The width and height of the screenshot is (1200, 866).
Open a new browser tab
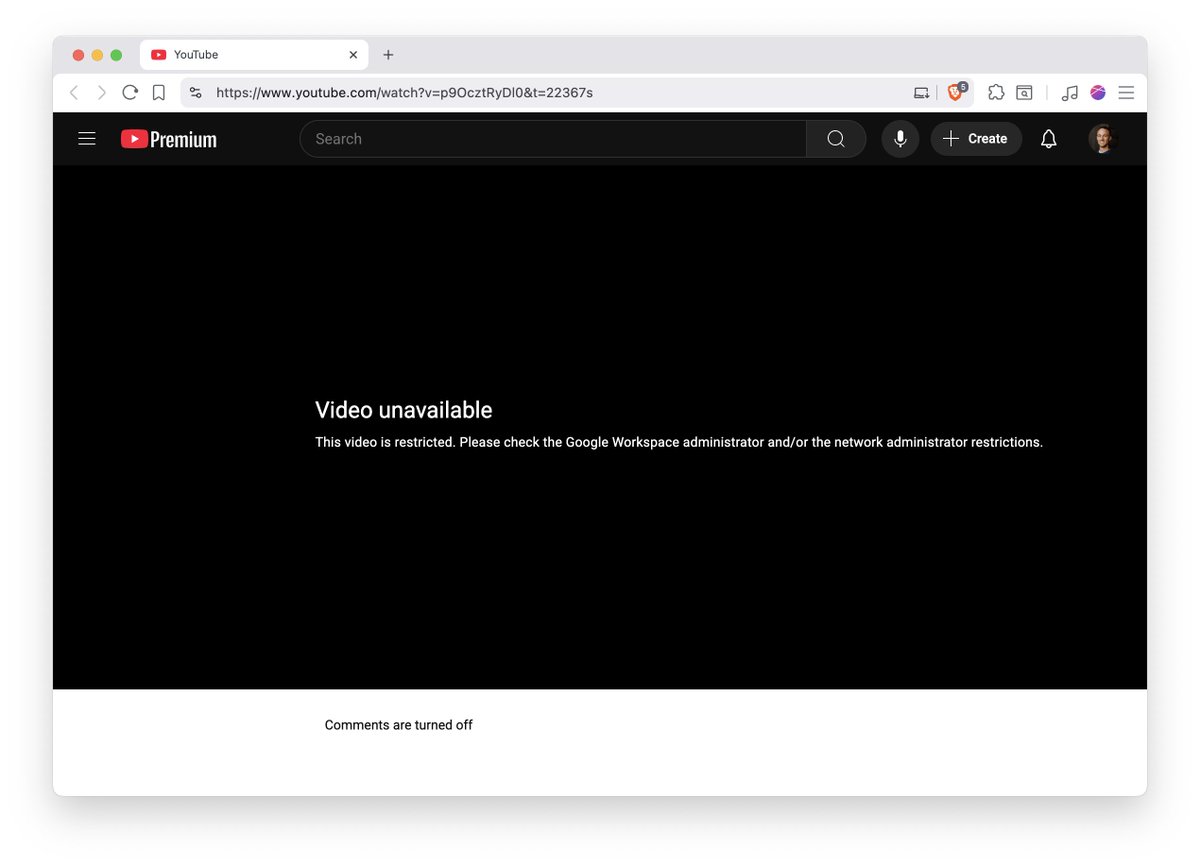(388, 55)
